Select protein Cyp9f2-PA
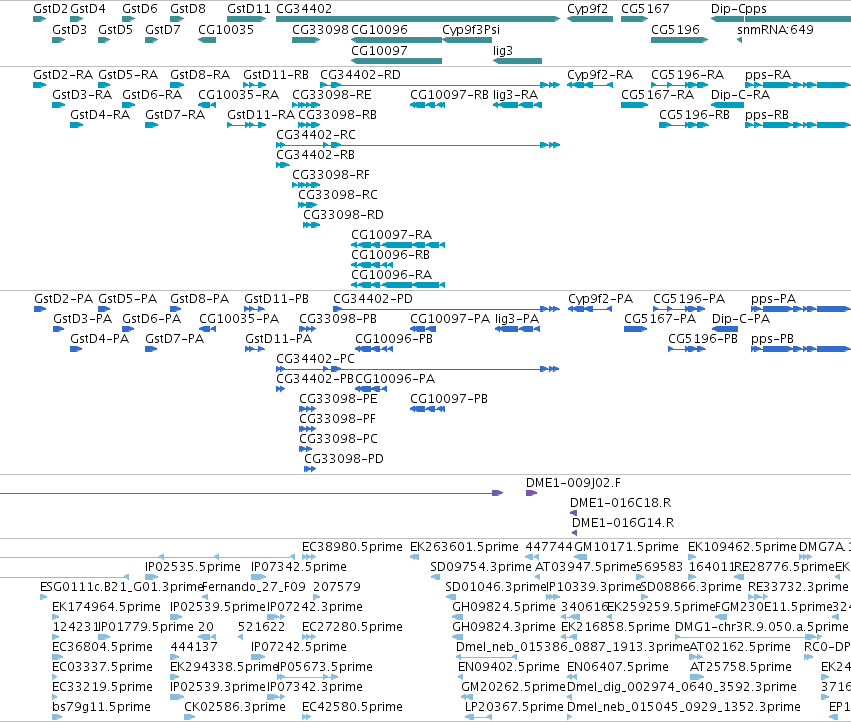Viewport: 851px width, 722px height. coord(600,299)
